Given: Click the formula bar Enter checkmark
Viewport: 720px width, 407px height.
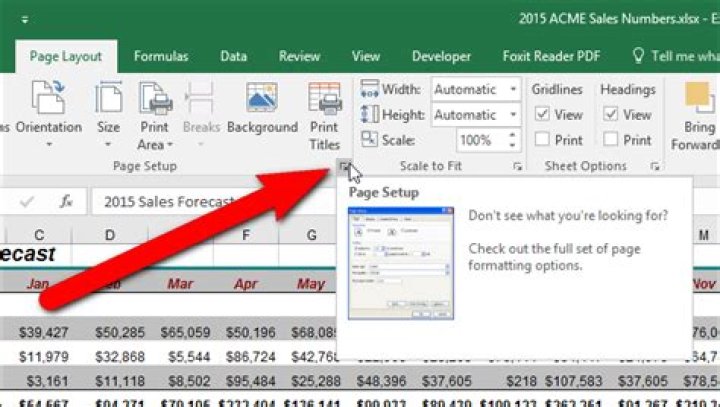Looking at the screenshot, I should pyautogui.click(x=27, y=201).
